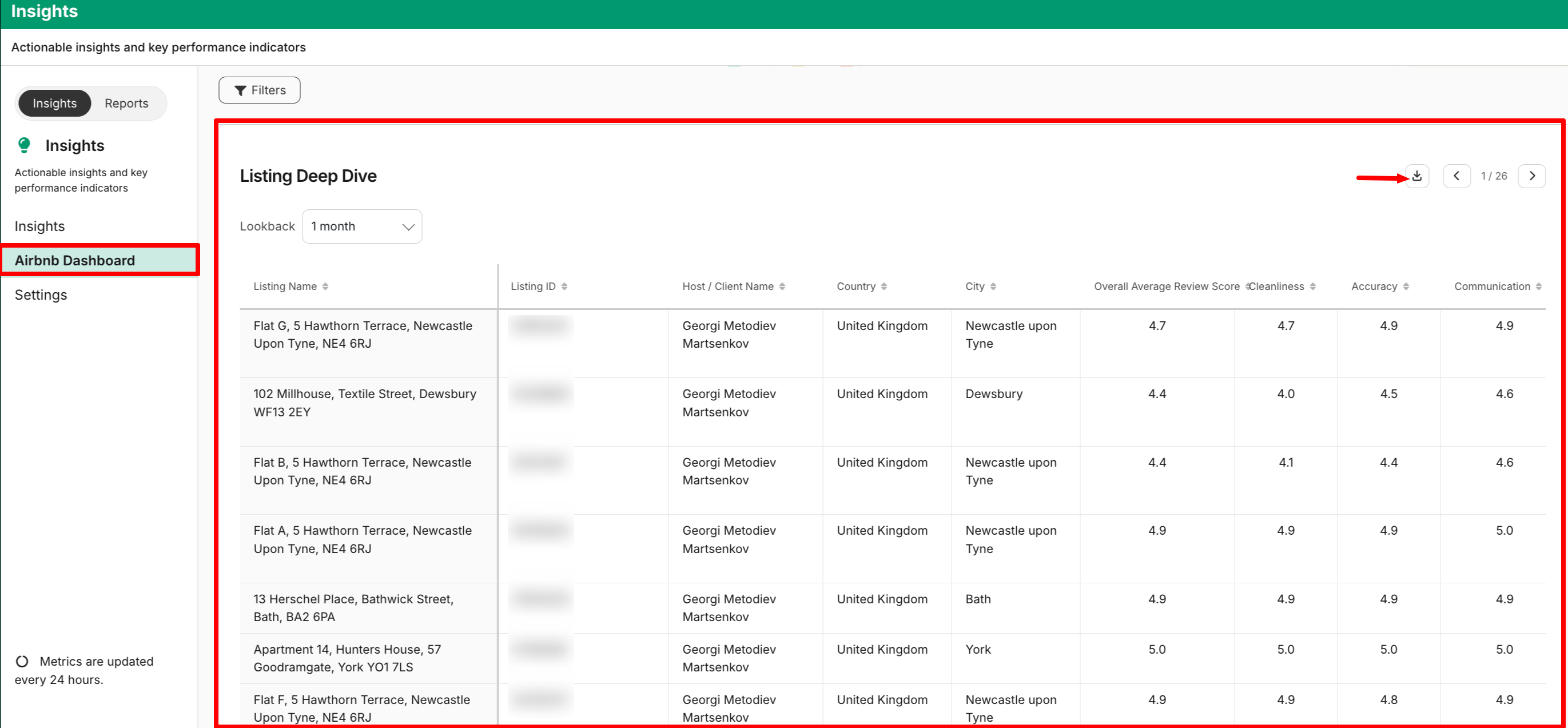Go to previous page arrow
This screenshot has width=1568, height=728.
click(x=1456, y=176)
